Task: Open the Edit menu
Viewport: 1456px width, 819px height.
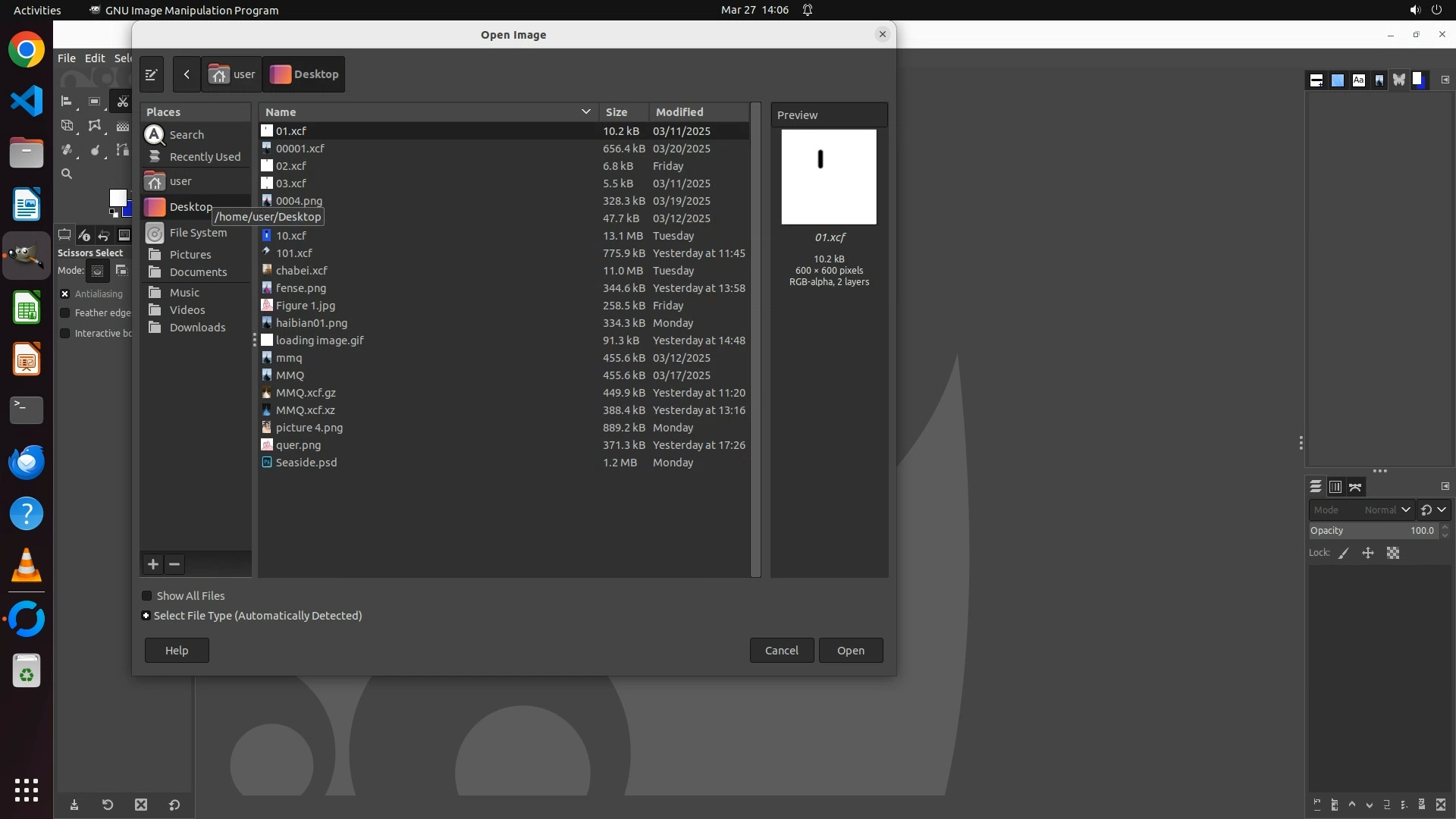Action: click(95, 58)
